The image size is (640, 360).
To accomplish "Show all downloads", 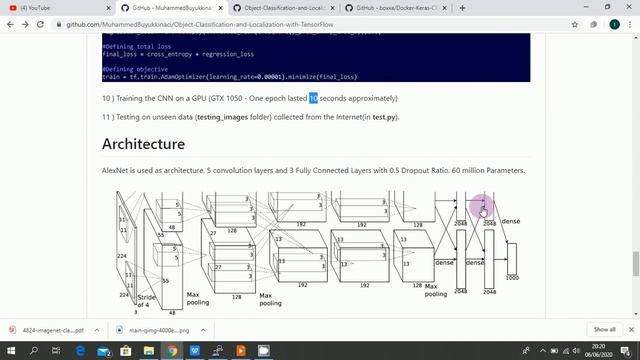I will pos(604,329).
